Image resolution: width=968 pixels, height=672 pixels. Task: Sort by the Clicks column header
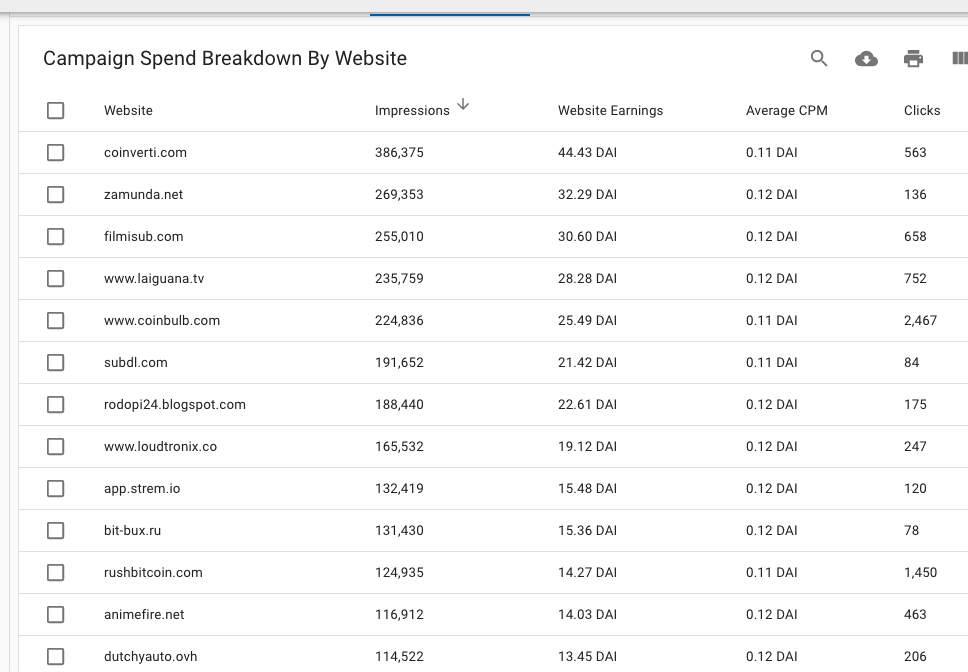tap(922, 110)
